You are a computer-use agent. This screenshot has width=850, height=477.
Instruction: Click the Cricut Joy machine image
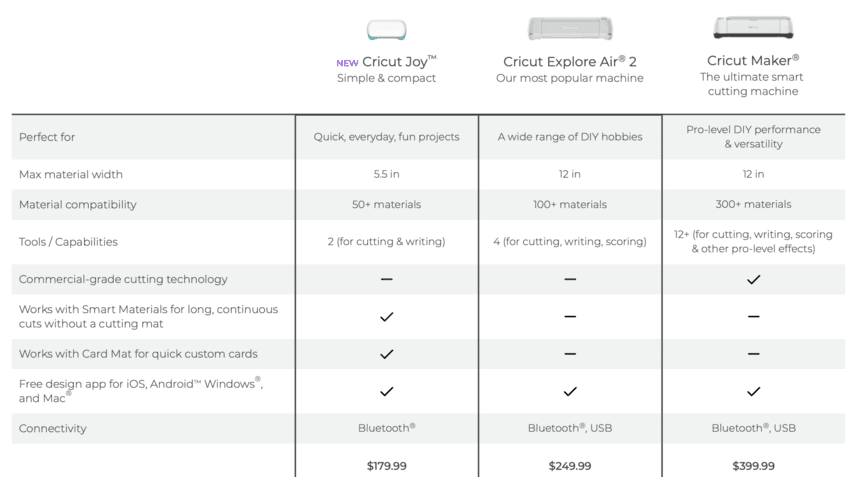[386, 30]
